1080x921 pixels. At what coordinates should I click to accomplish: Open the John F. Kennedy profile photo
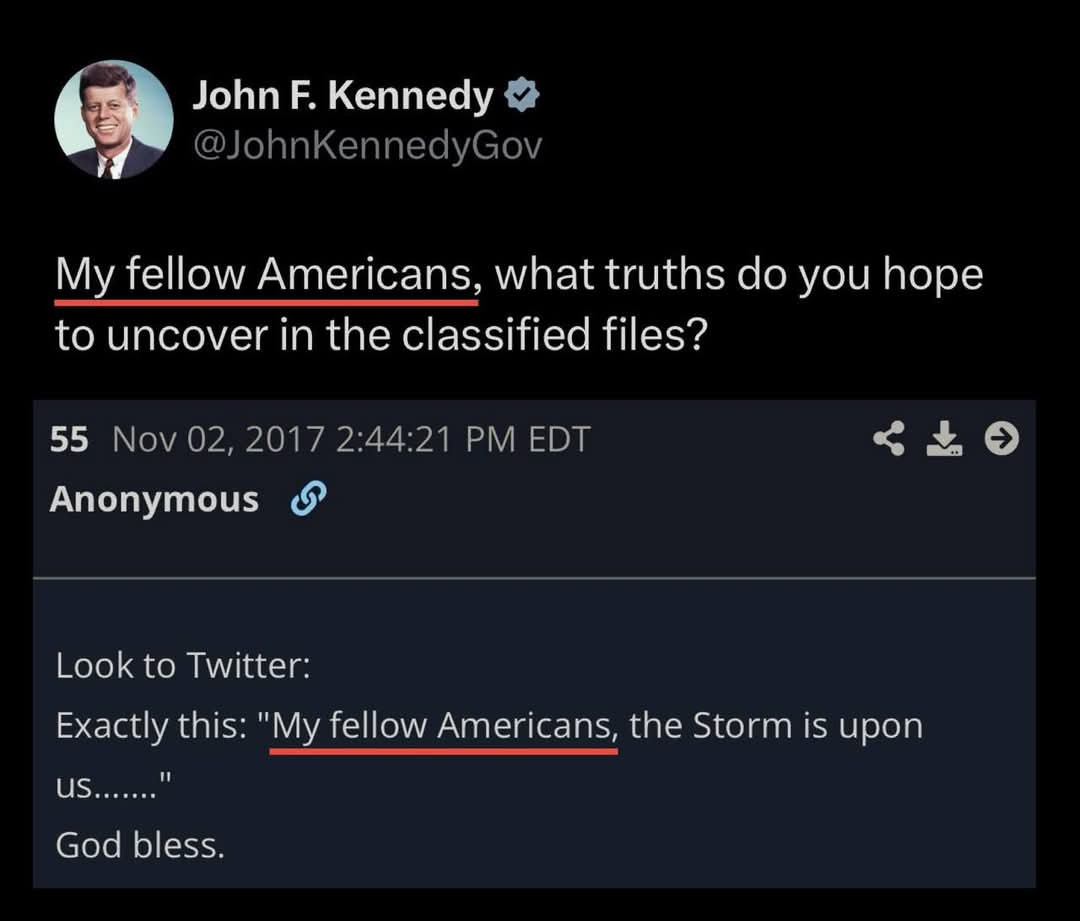coord(114,120)
